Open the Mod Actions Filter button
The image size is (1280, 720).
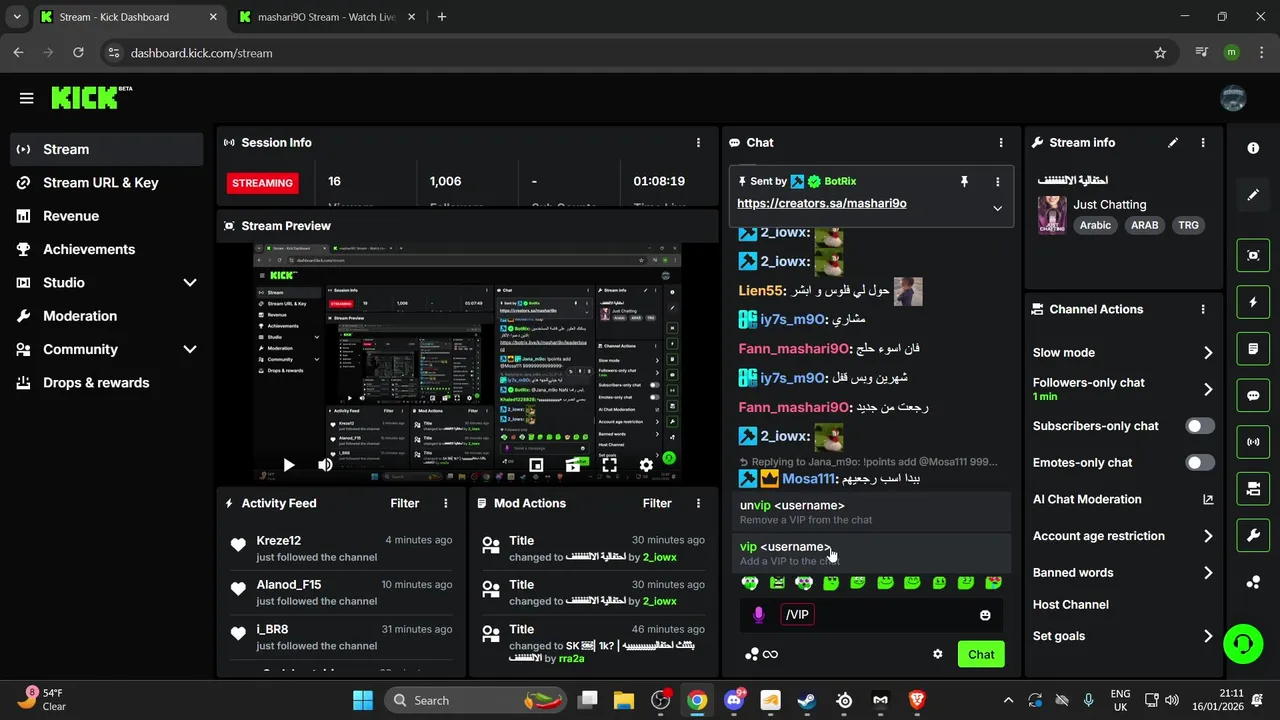click(657, 503)
